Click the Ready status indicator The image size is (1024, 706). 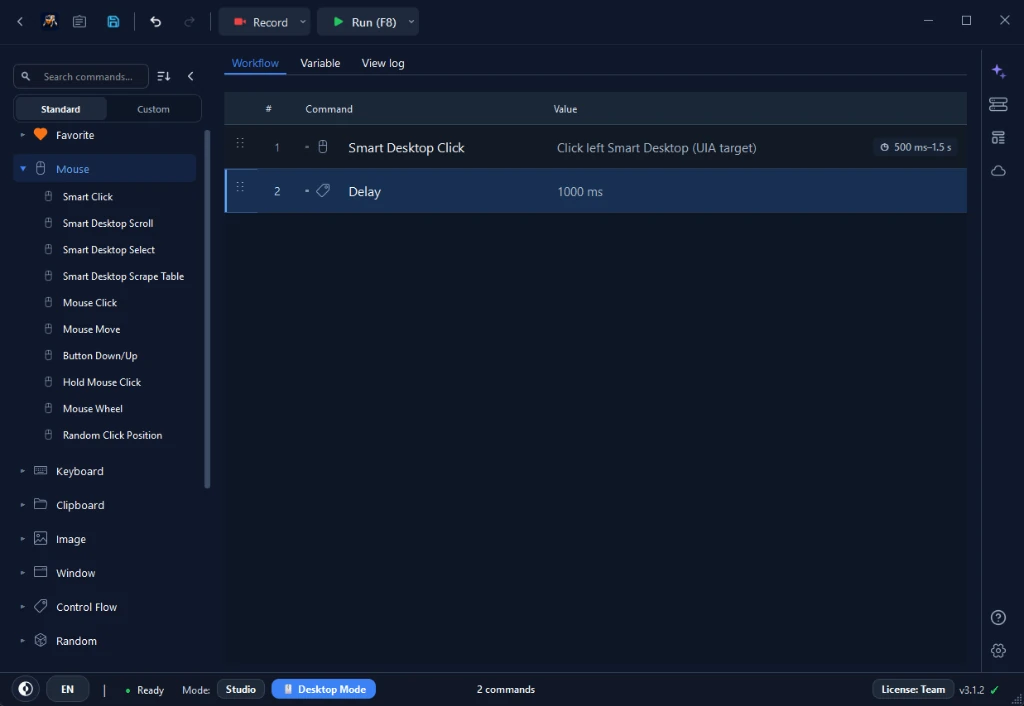click(x=145, y=690)
